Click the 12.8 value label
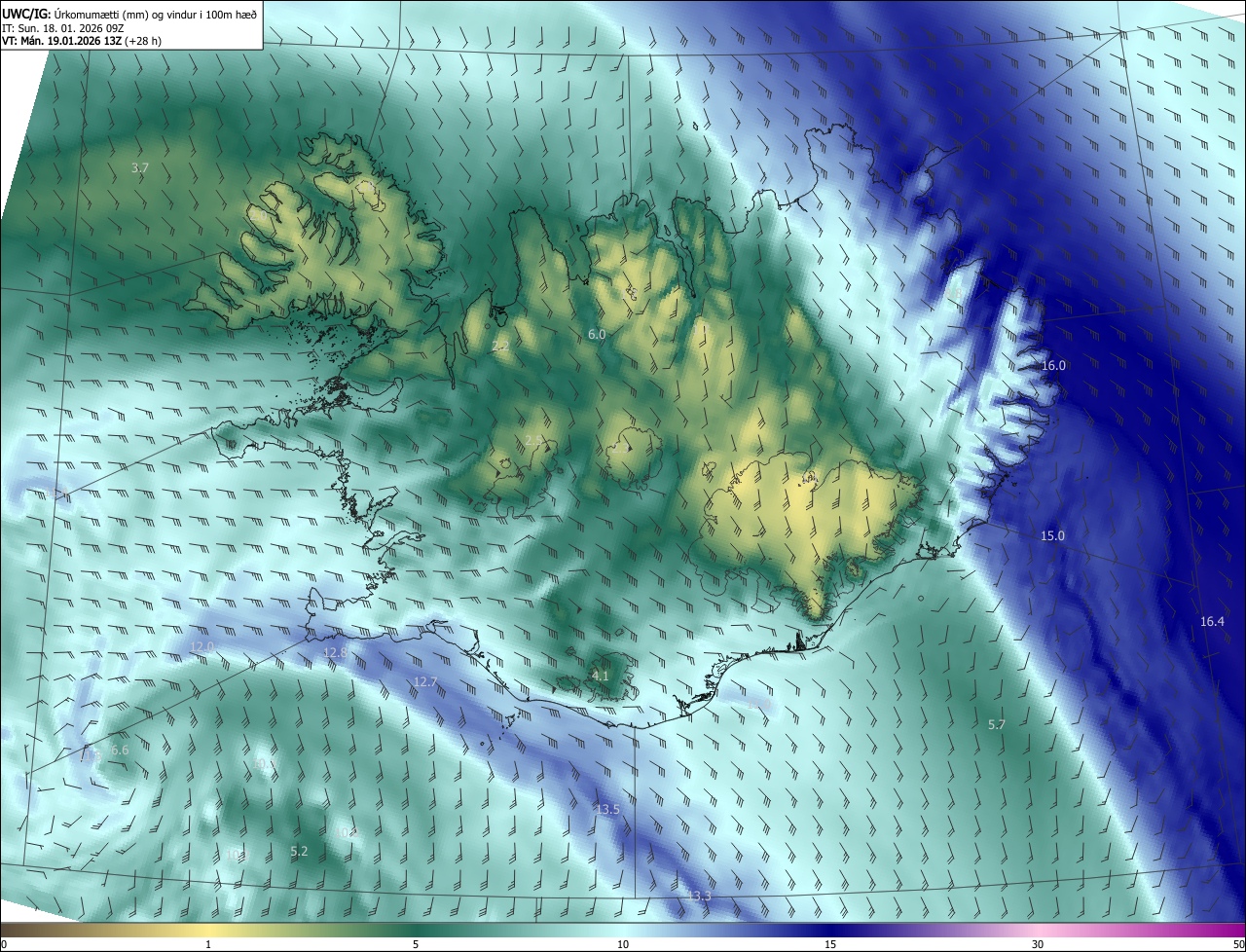The image size is (1246, 952). 335,653
